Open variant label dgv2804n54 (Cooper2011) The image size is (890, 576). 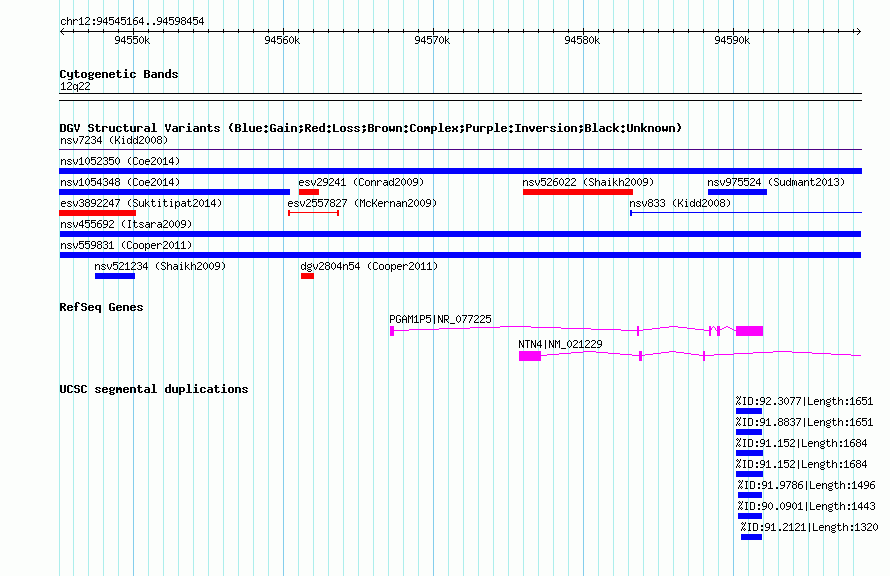(x=369, y=266)
